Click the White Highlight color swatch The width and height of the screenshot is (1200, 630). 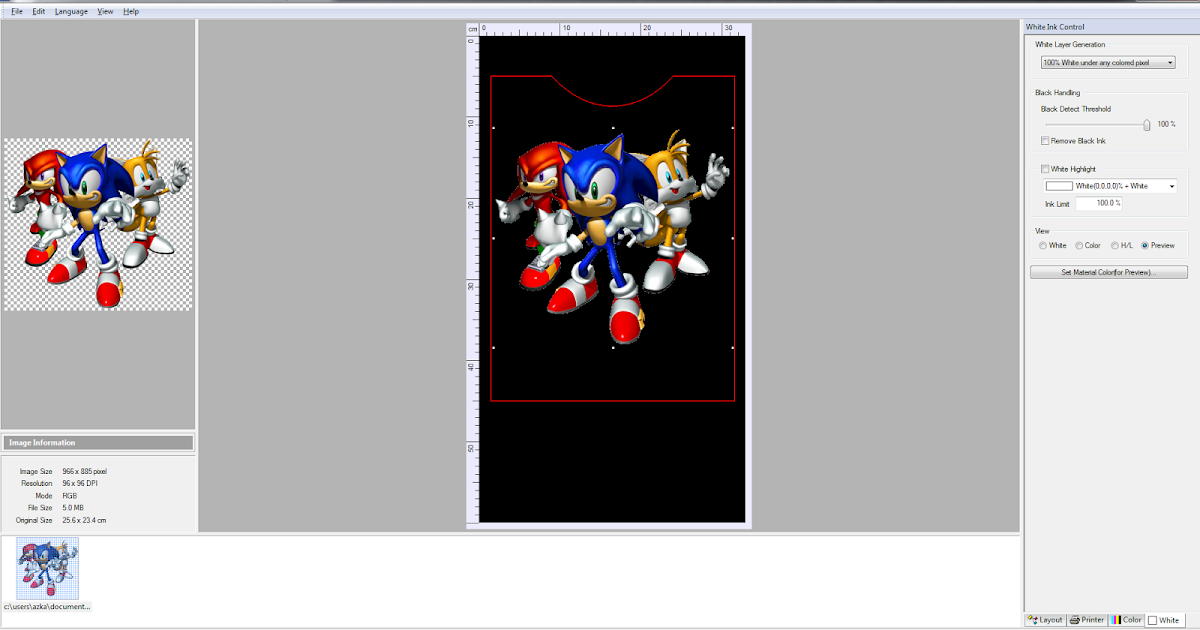1059,186
